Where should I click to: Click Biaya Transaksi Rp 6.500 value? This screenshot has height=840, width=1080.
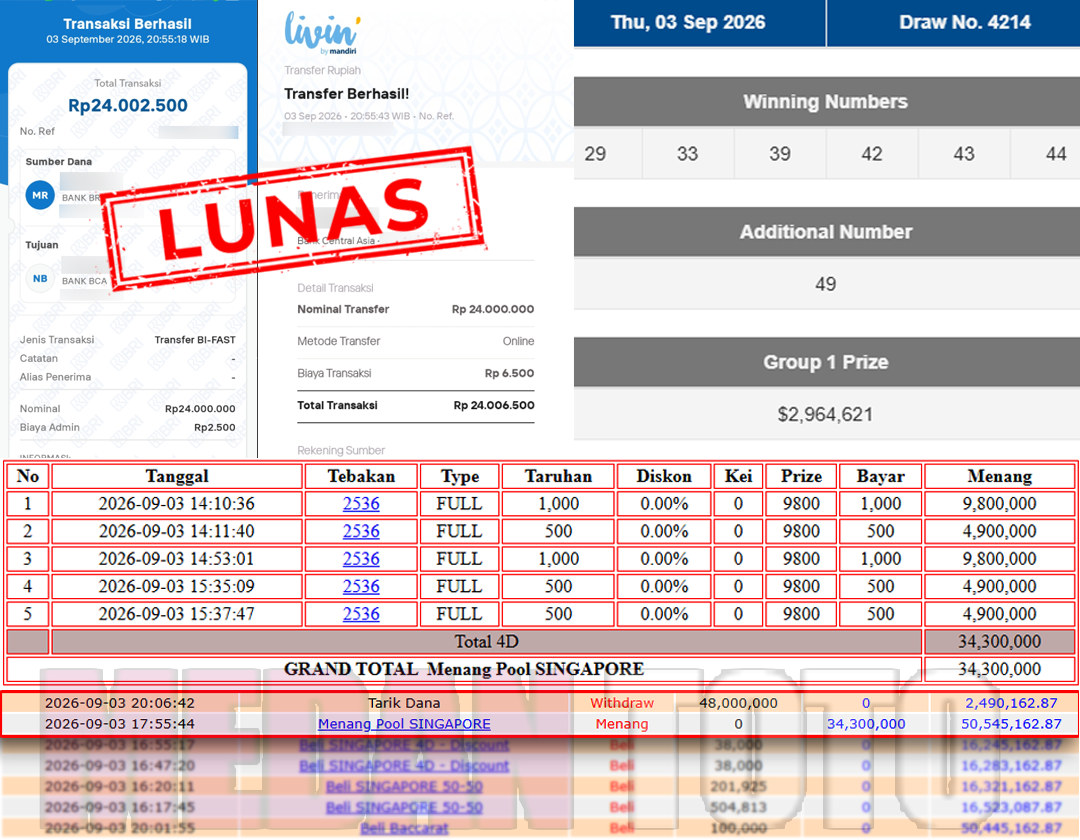point(509,373)
